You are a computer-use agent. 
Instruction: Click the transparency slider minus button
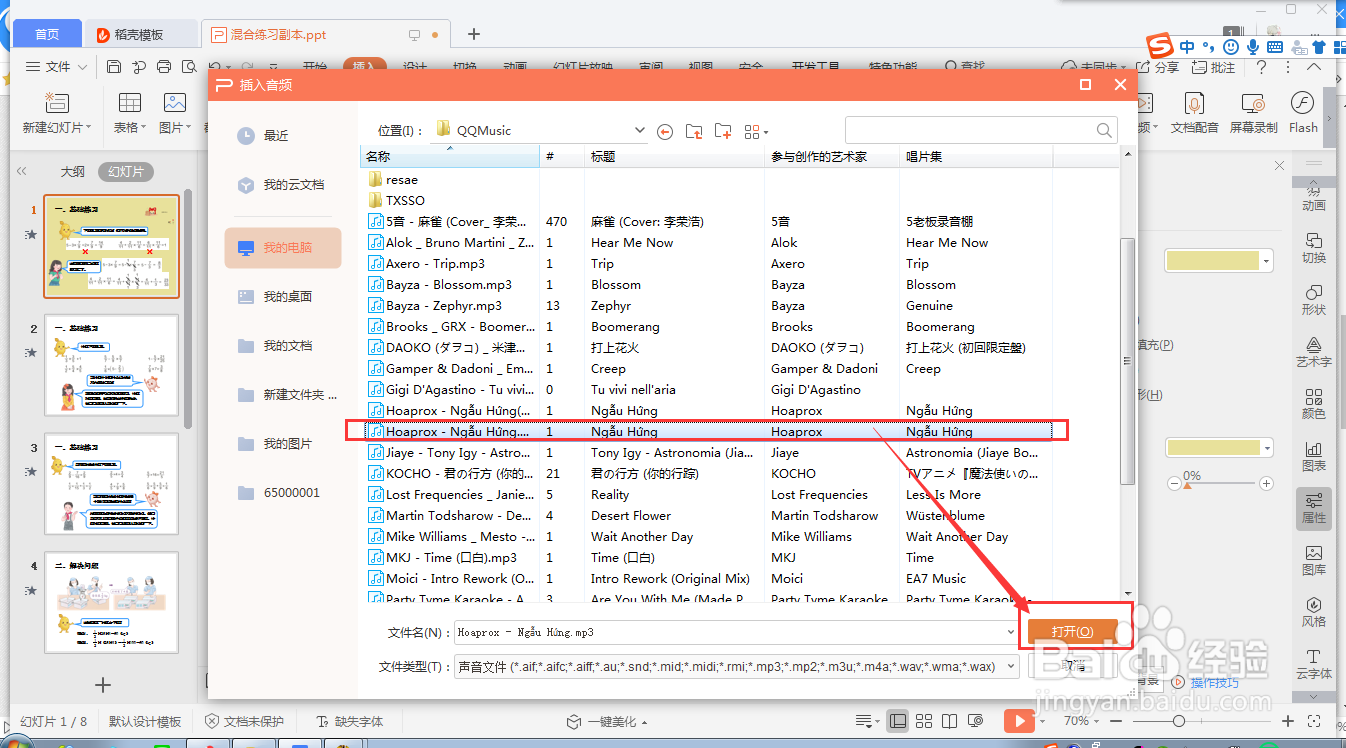coord(1174,484)
